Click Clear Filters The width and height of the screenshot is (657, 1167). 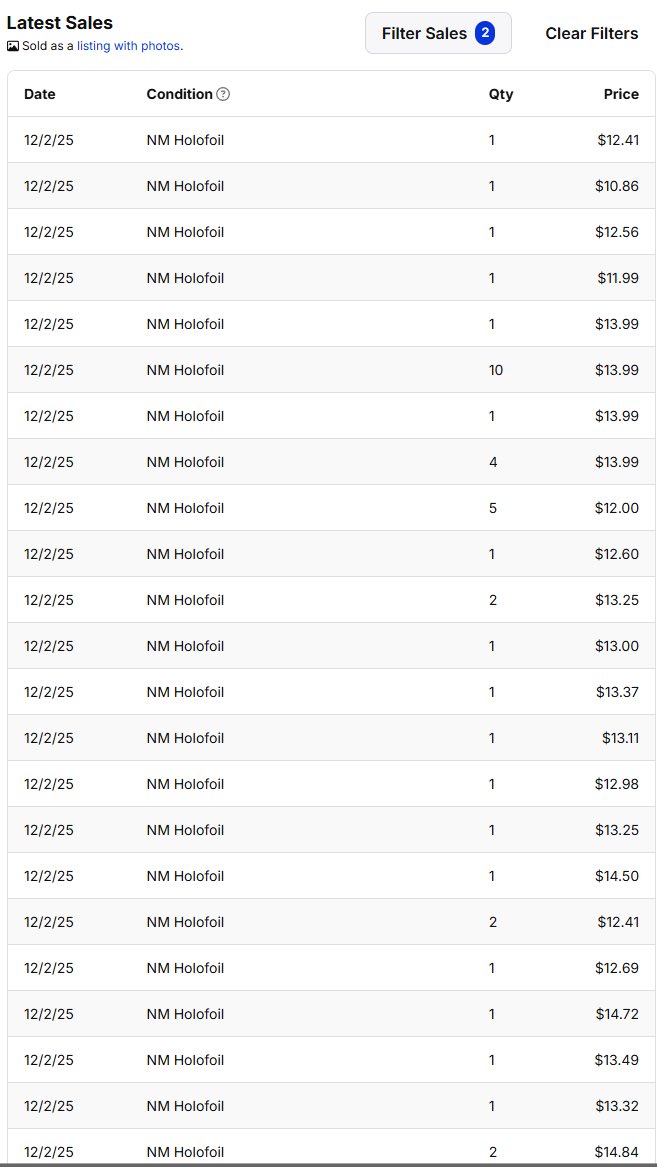pos(592,33)
